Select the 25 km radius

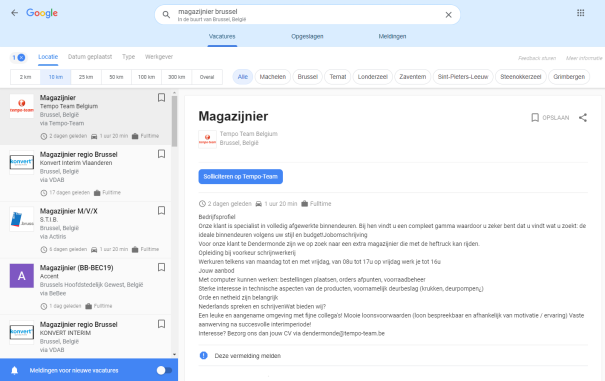(x=86, y=77)
